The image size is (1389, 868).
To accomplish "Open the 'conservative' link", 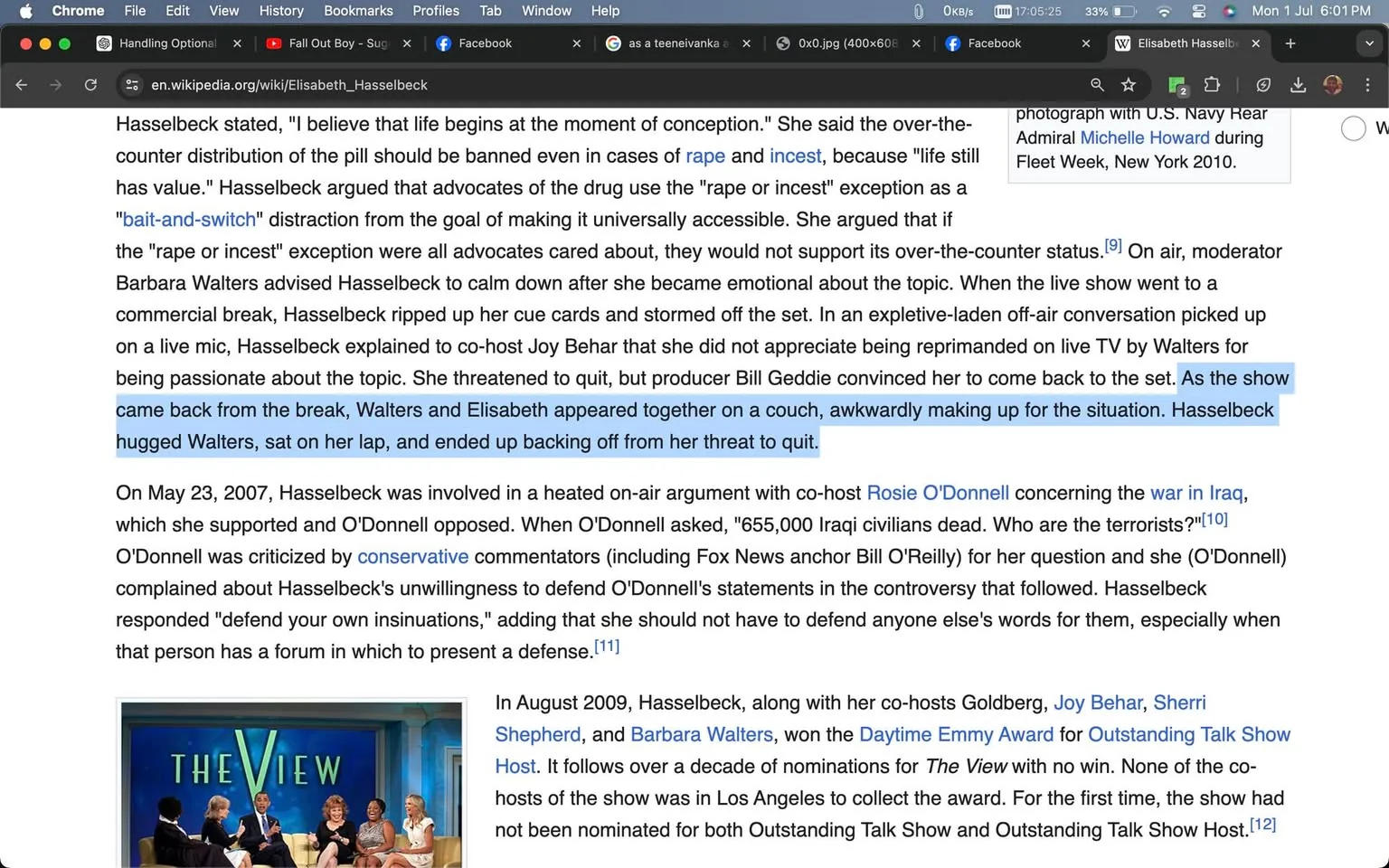I will click(x=413, y=557).
